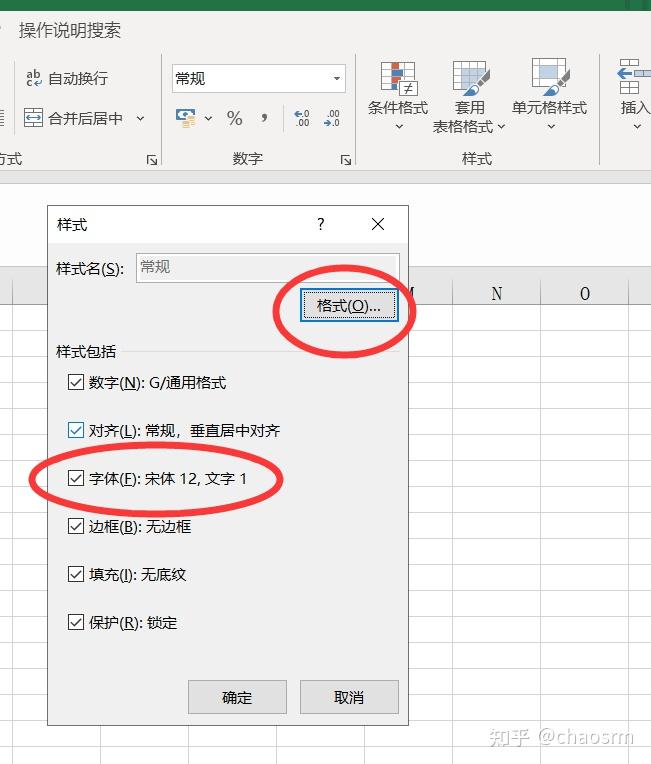Open Conditional Formatting (条件格式) menu

(x=398, y=96)
